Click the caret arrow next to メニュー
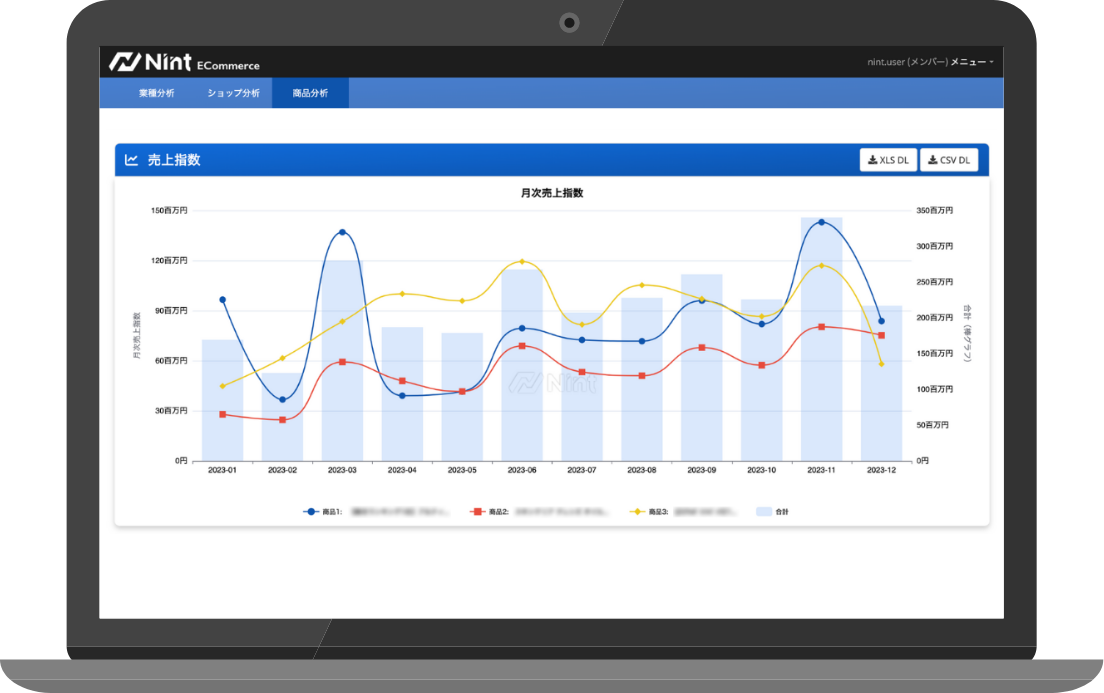 pyautogui.click(x=991, y=62)
